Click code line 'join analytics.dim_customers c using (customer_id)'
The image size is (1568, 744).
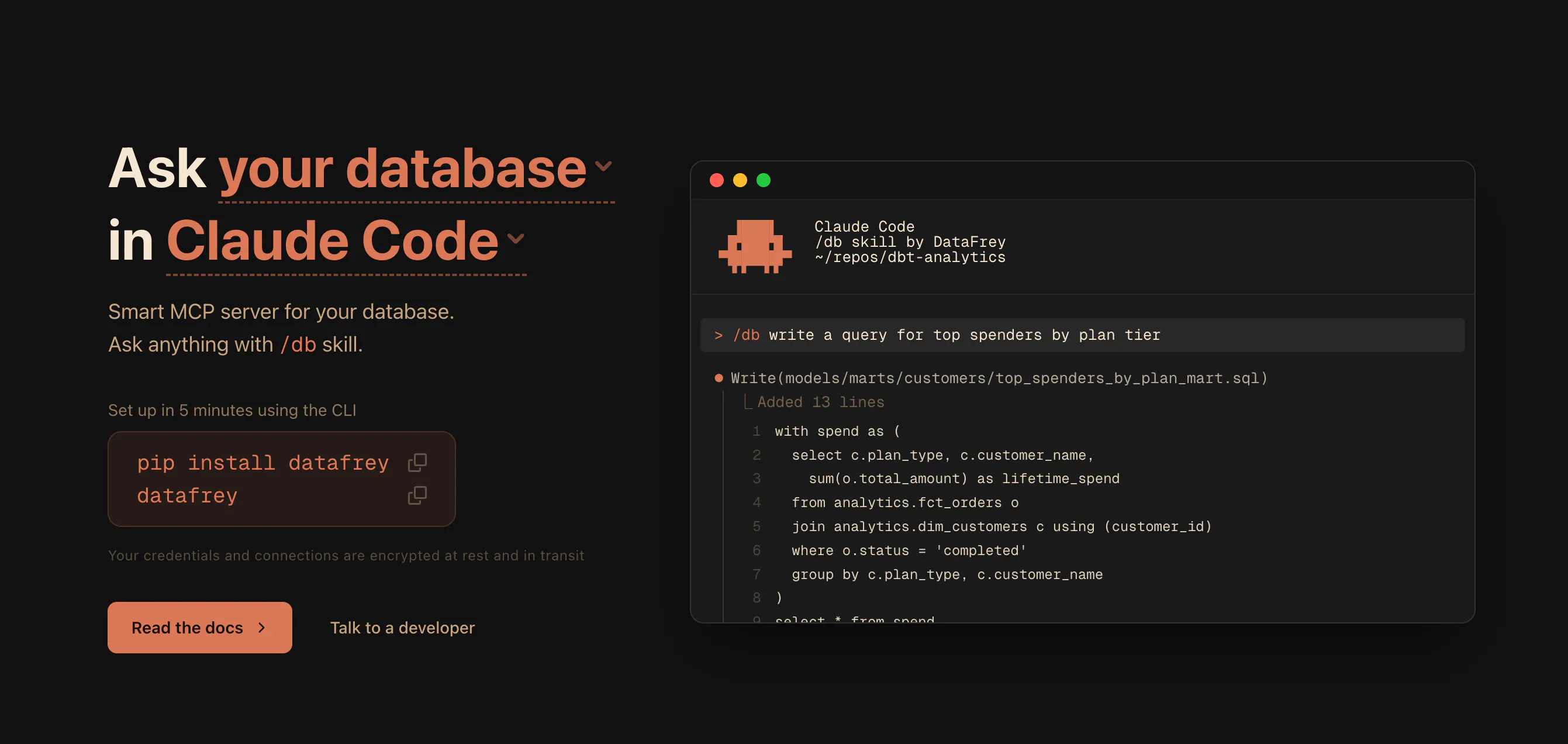(1001, 526)
